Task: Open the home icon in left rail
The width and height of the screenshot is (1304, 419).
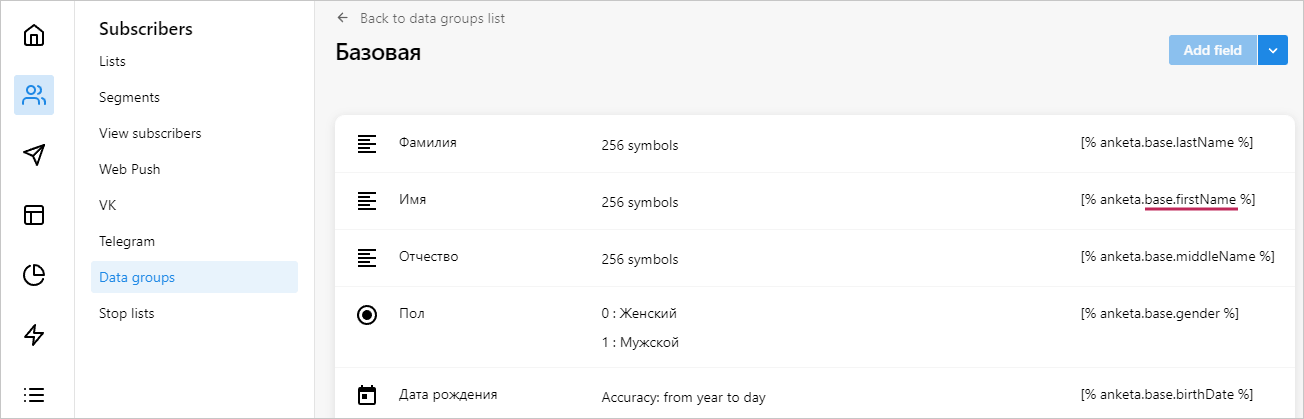Action: click(34, 36)
